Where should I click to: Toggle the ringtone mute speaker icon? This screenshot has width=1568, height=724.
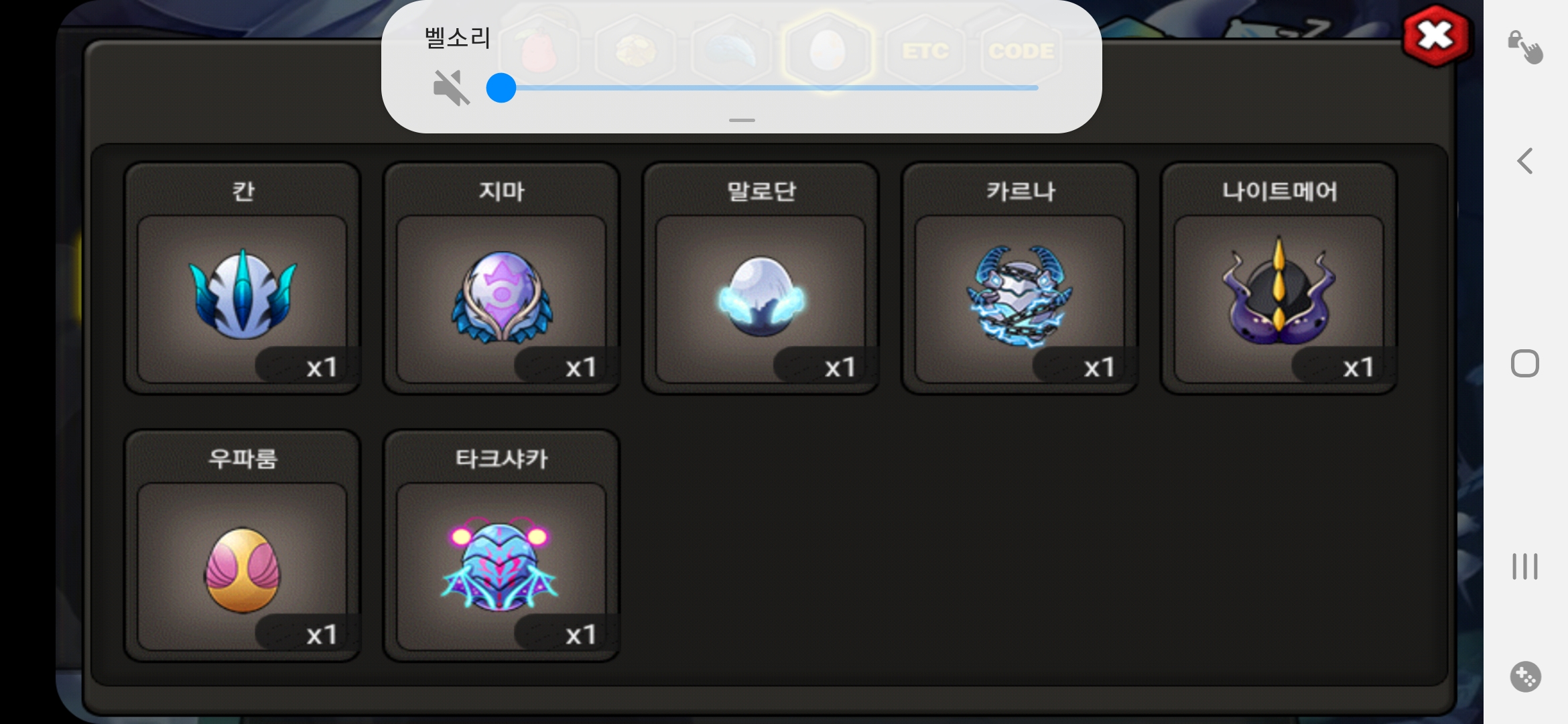pos(450,88)
